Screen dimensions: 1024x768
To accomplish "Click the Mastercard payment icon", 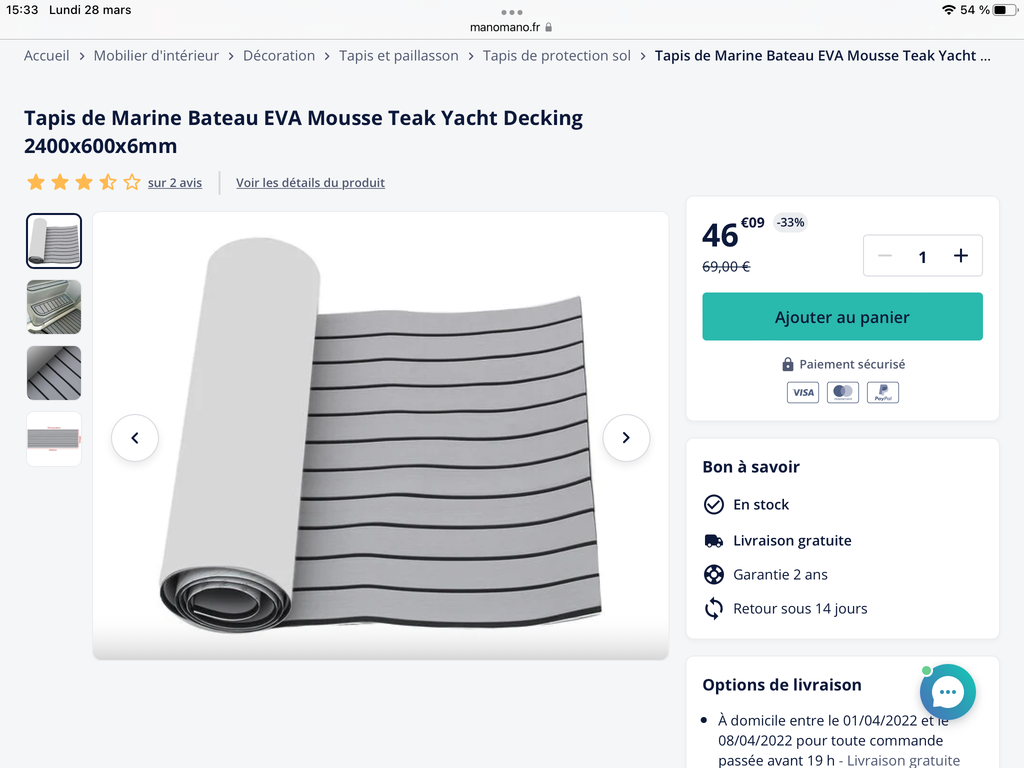I will click(843, 392).
